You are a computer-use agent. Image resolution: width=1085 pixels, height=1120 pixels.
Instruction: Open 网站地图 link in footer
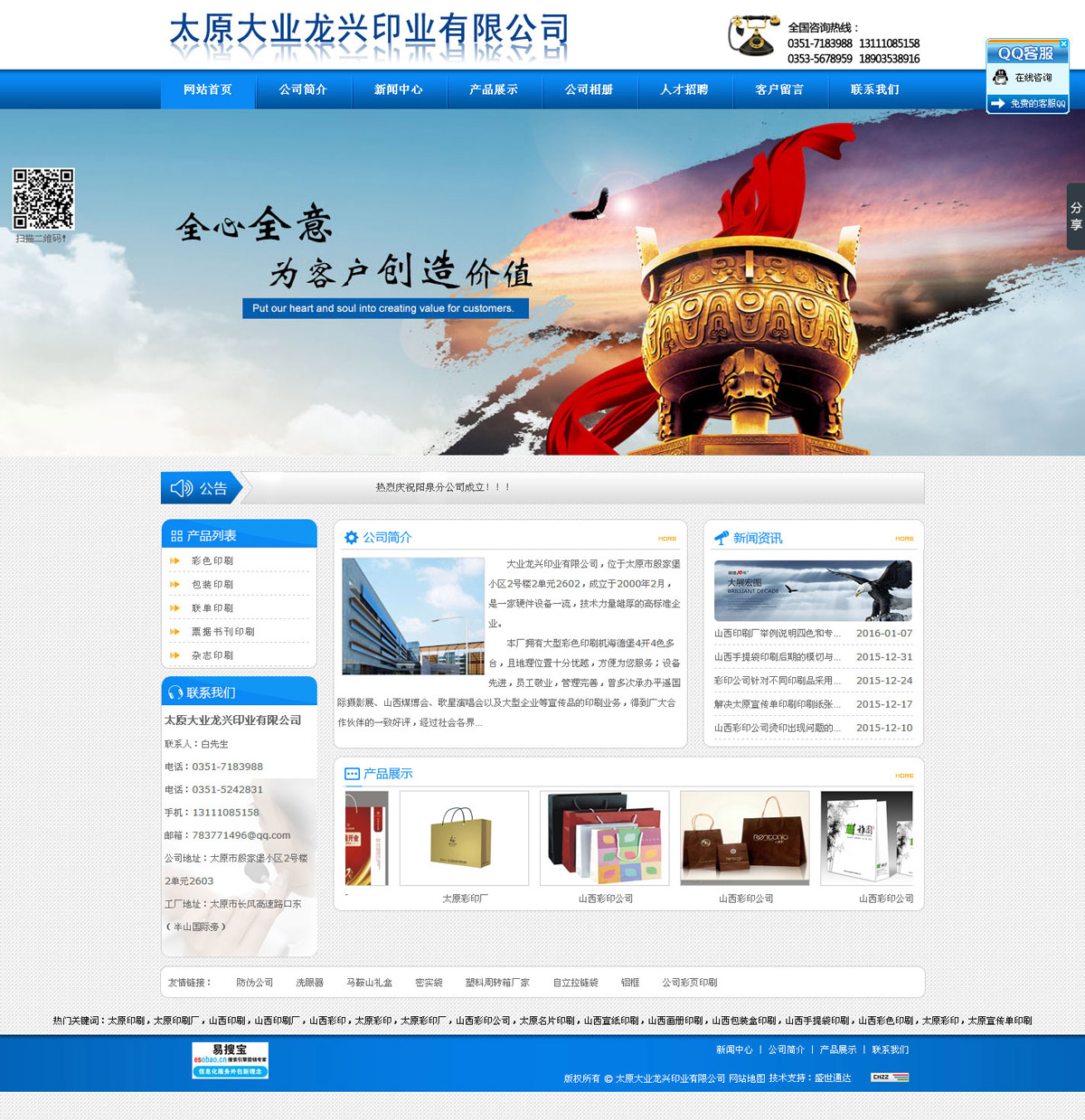pyautogui.click(x=747, y=1078)
